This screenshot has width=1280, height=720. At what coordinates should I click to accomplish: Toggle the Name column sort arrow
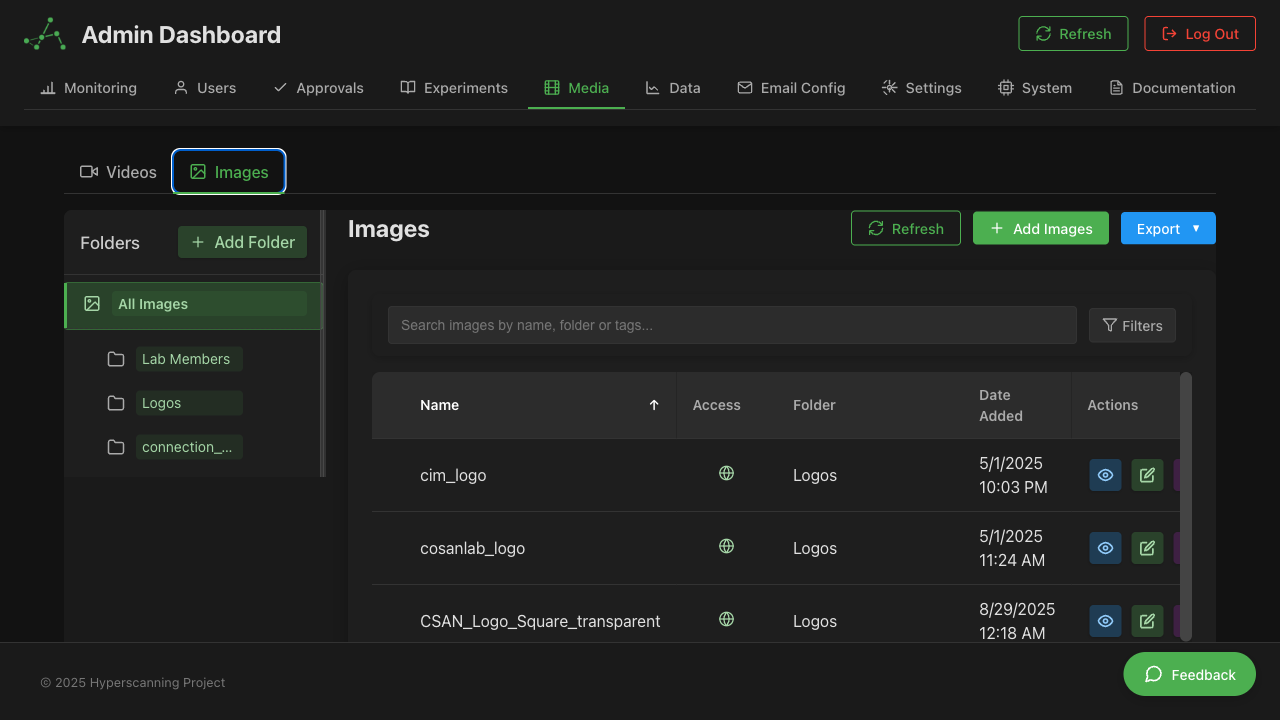point(654,405)
